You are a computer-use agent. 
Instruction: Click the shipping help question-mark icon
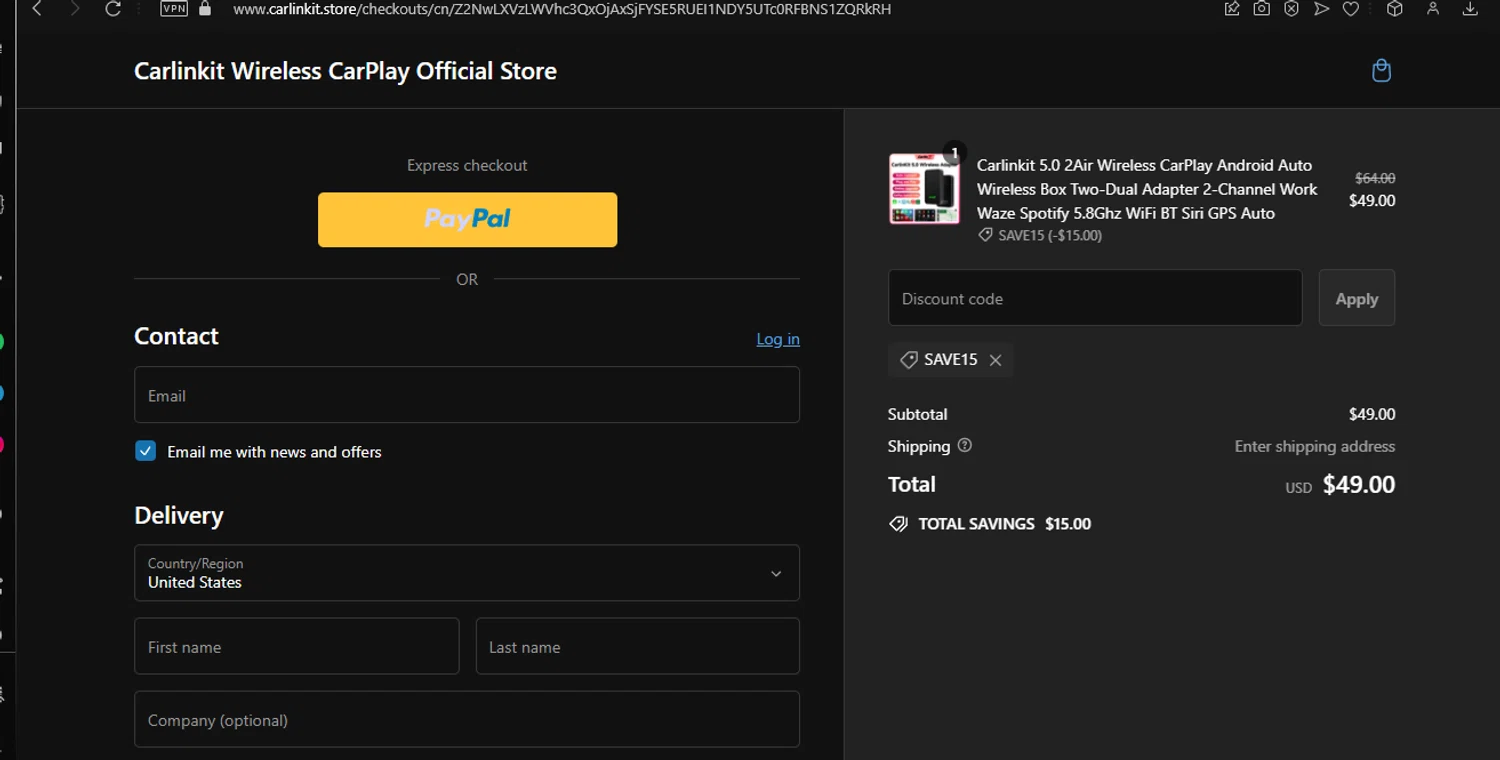click(964, 446)
